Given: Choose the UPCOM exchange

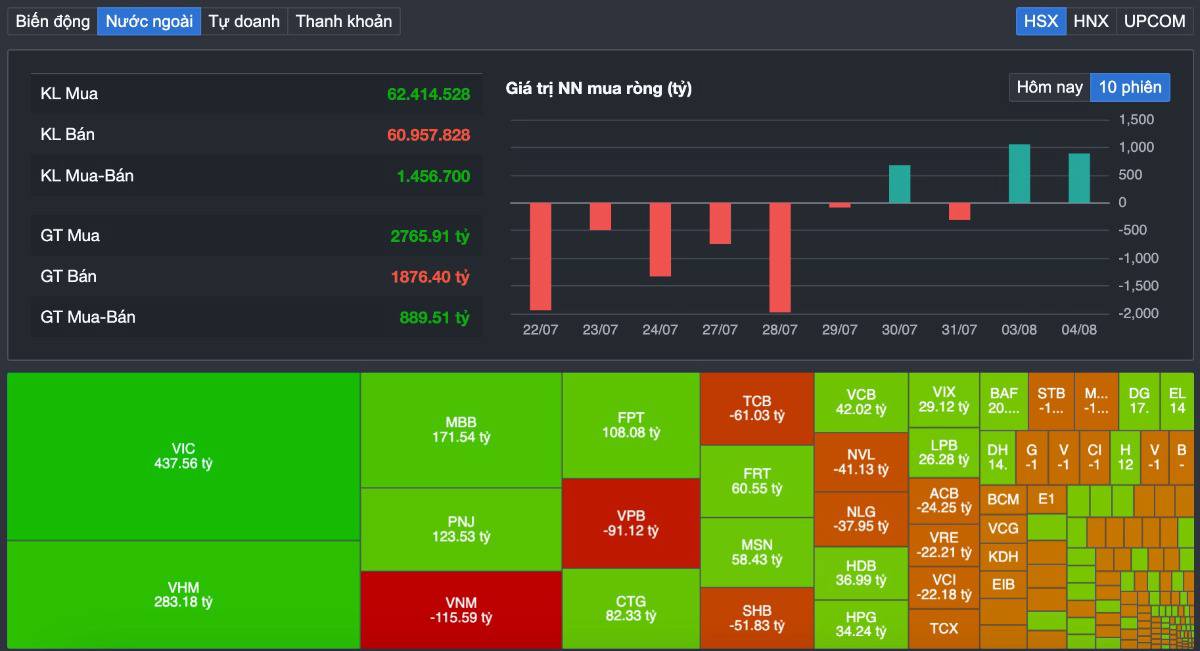Looking at the screenshot, I should pyautogui.click(x=1154, y=21).
